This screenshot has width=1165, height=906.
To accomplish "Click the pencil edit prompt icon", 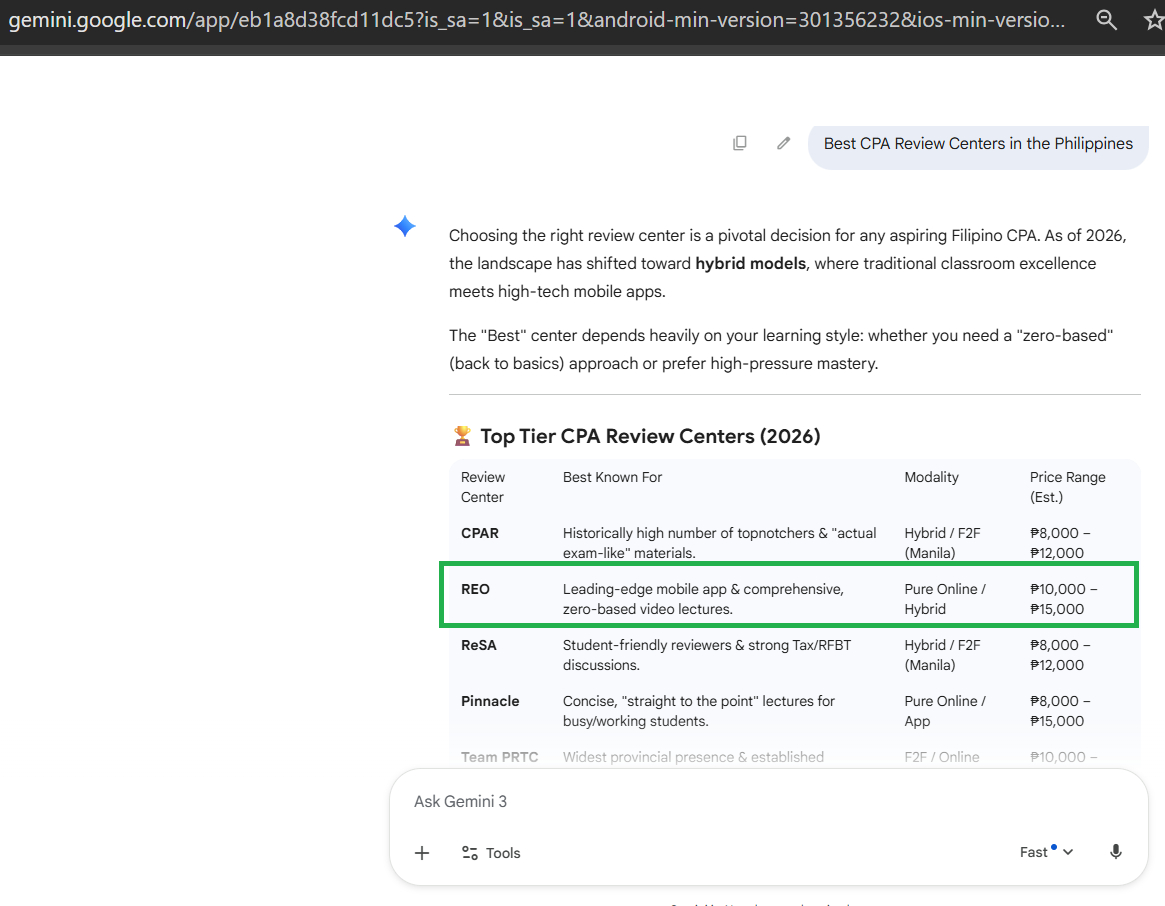I will pos(784,143).
